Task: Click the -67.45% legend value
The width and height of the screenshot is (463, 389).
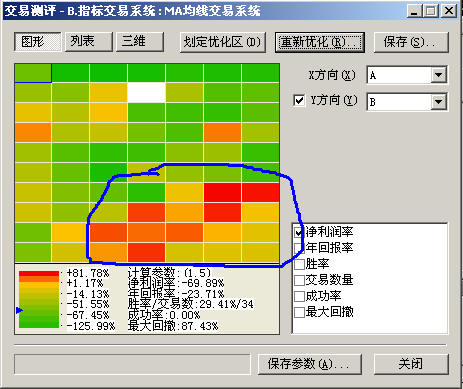Action: pyautogui.click(x=88, y=315)
